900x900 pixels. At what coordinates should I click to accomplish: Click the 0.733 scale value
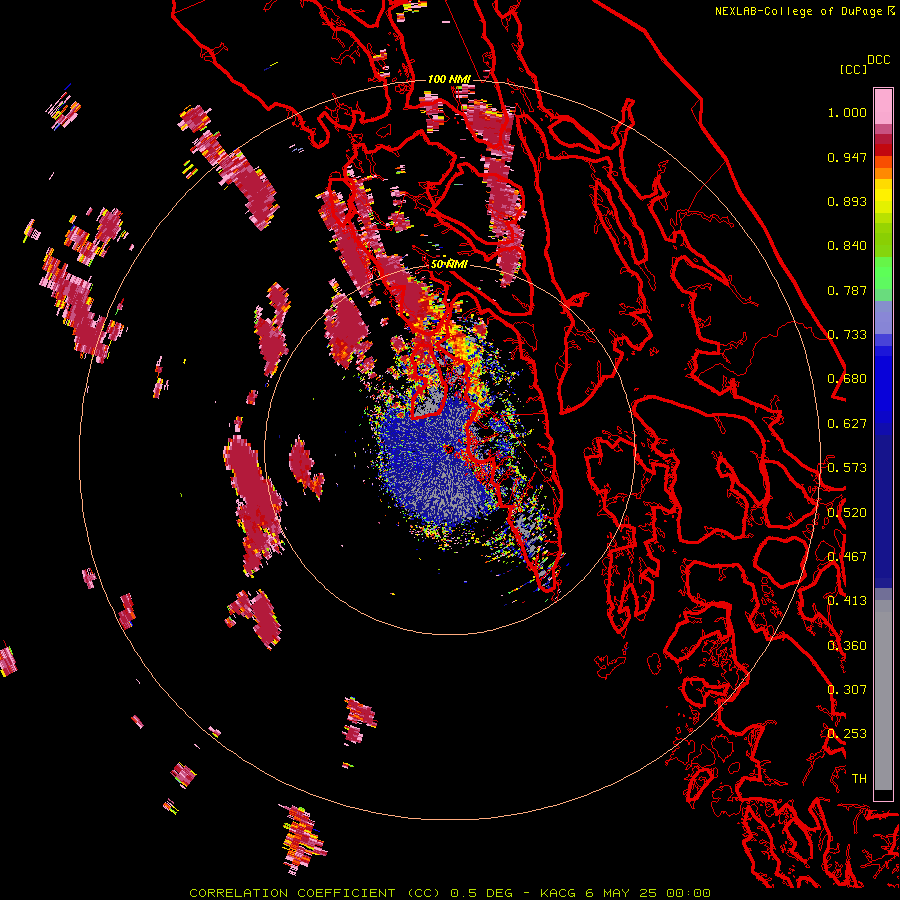(x=847, y=335)
